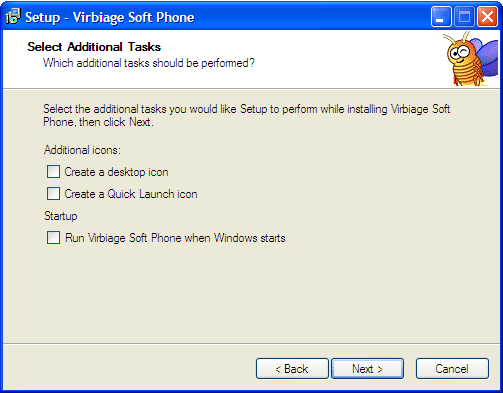The height and width of the screenshot is (393, 503).
Task: Minimize the Setup window
Action: 441,16
